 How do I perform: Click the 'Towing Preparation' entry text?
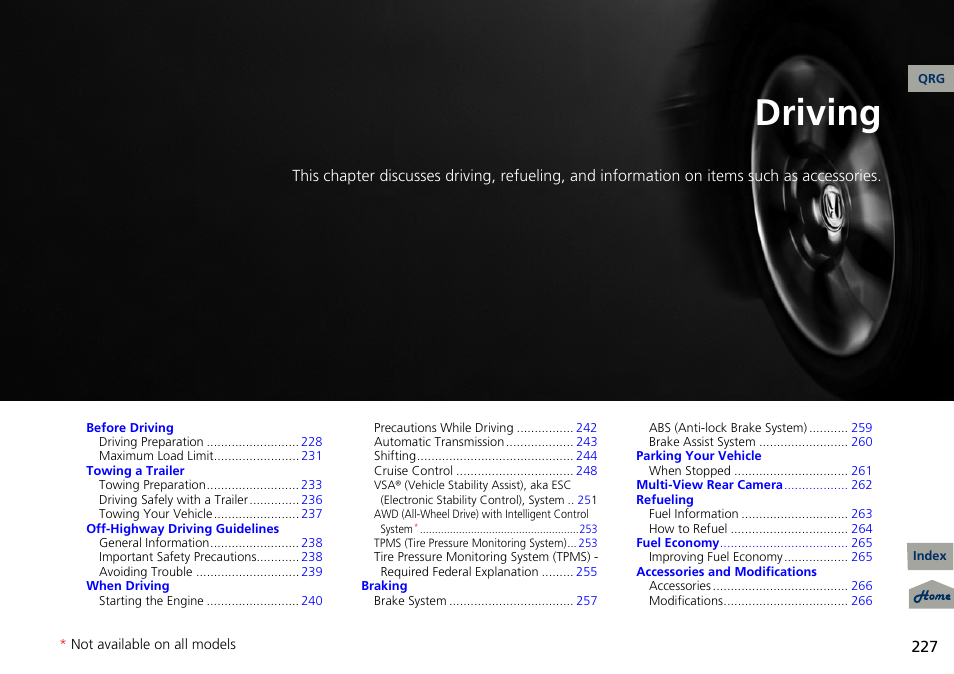(x=152, y=485)
